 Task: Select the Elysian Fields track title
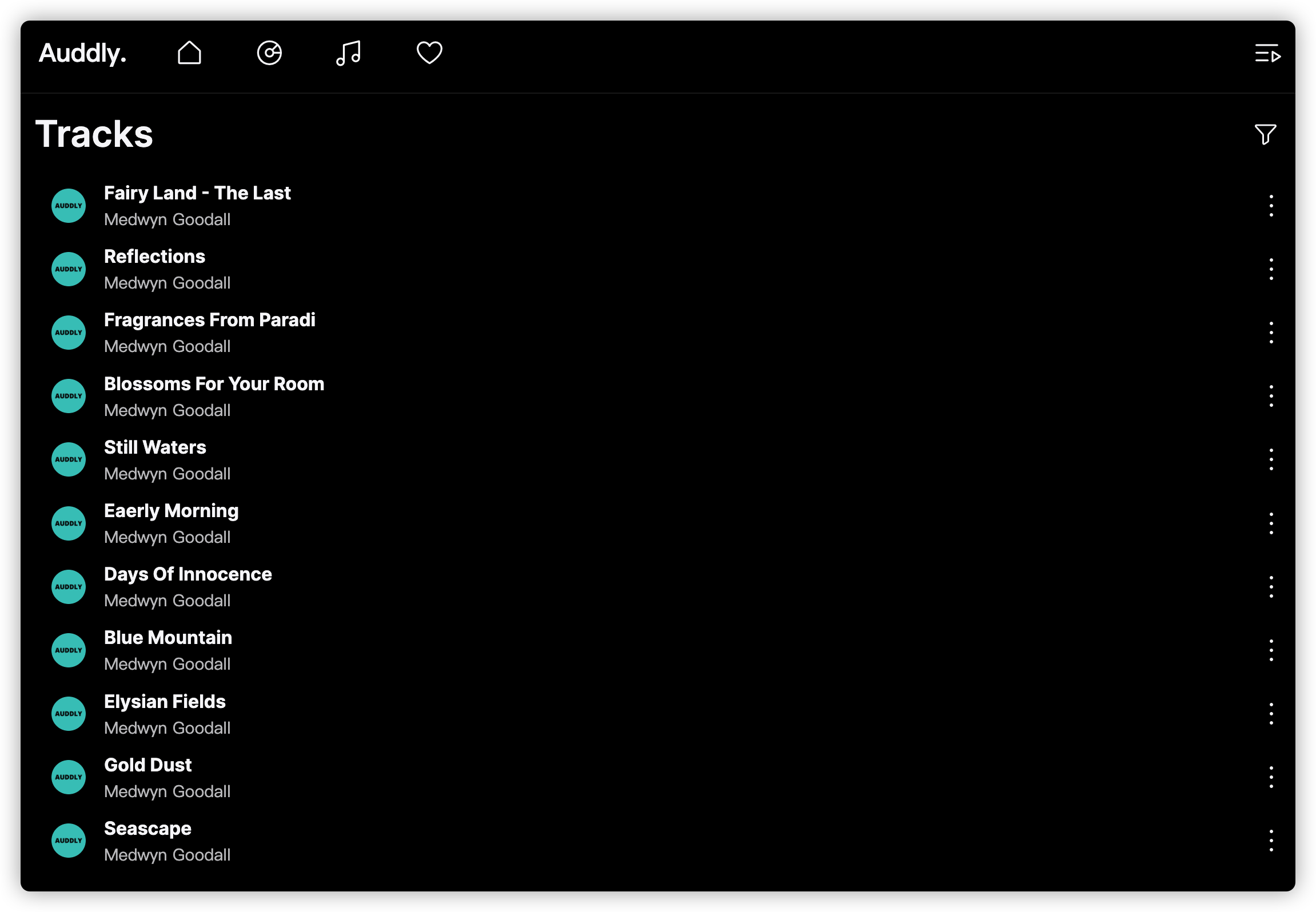tap(165, 702)
